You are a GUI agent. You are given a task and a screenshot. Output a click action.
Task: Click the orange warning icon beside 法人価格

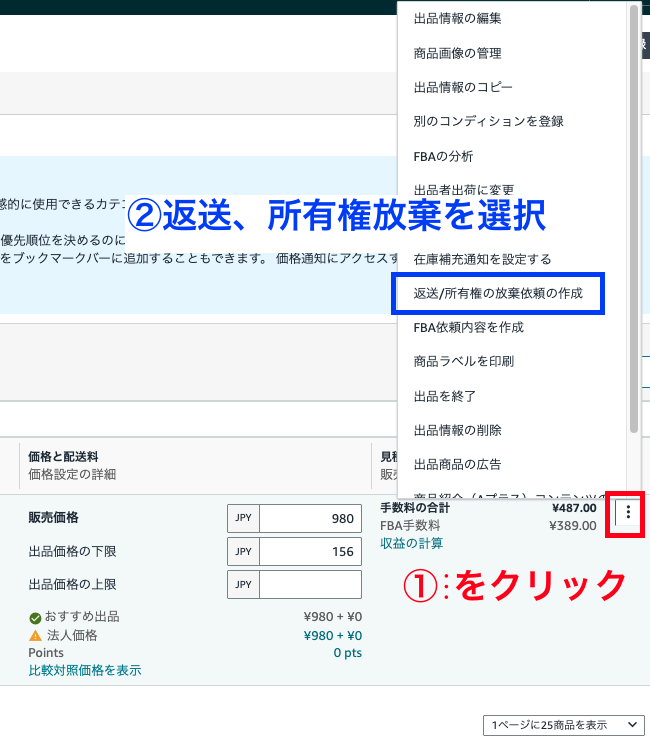35,635
